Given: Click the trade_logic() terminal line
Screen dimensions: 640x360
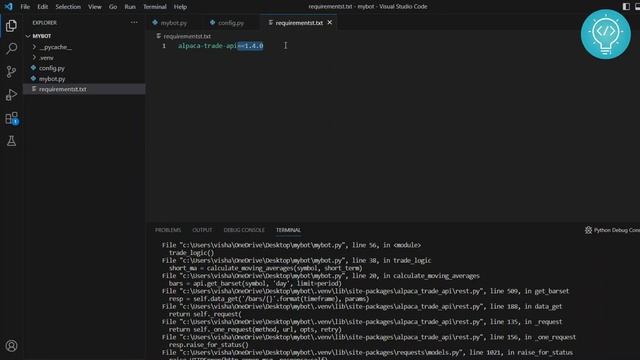Looking at the screenshot, I should coord(191,253).
